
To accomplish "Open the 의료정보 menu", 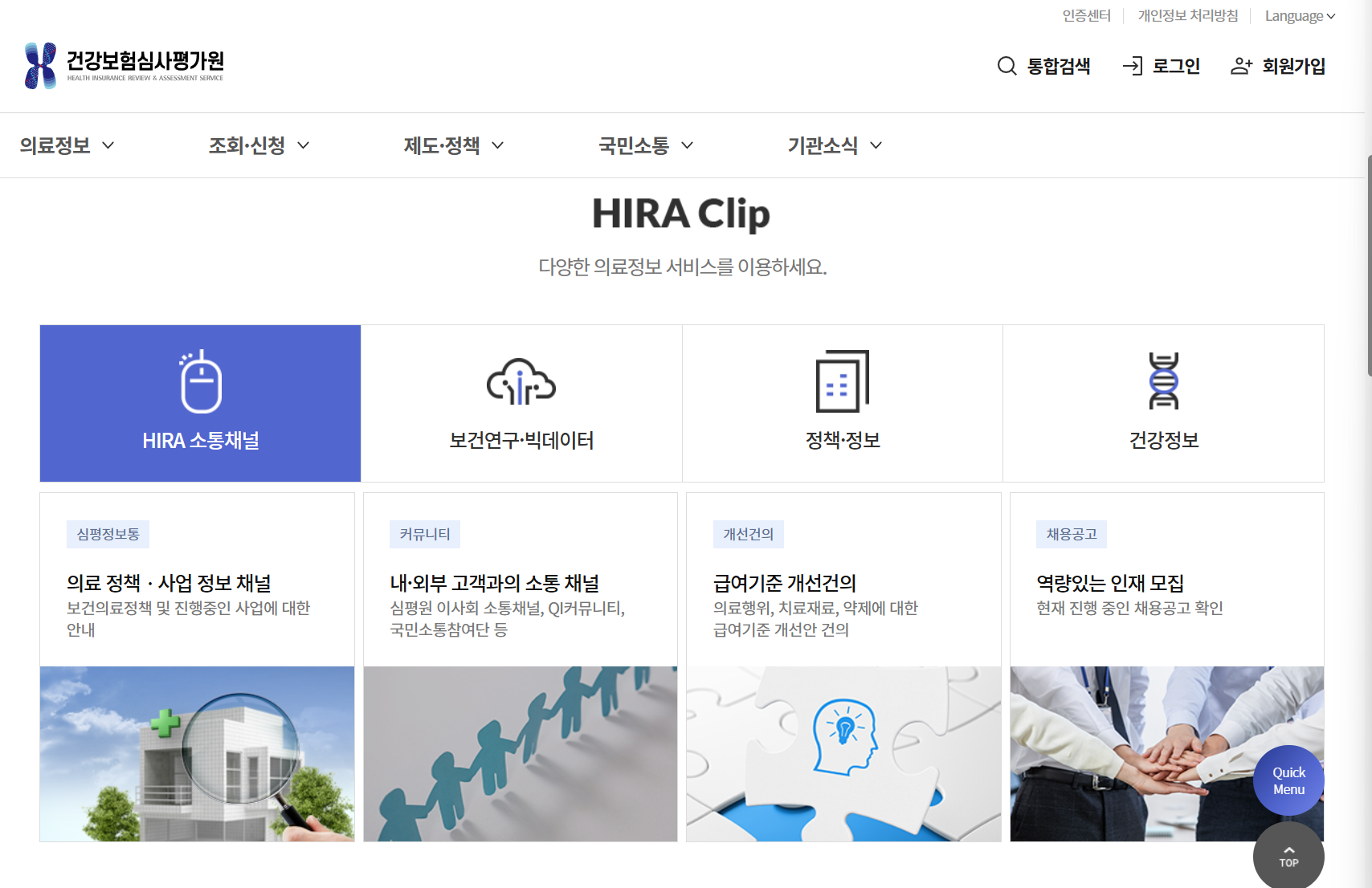I will point(55,145).
